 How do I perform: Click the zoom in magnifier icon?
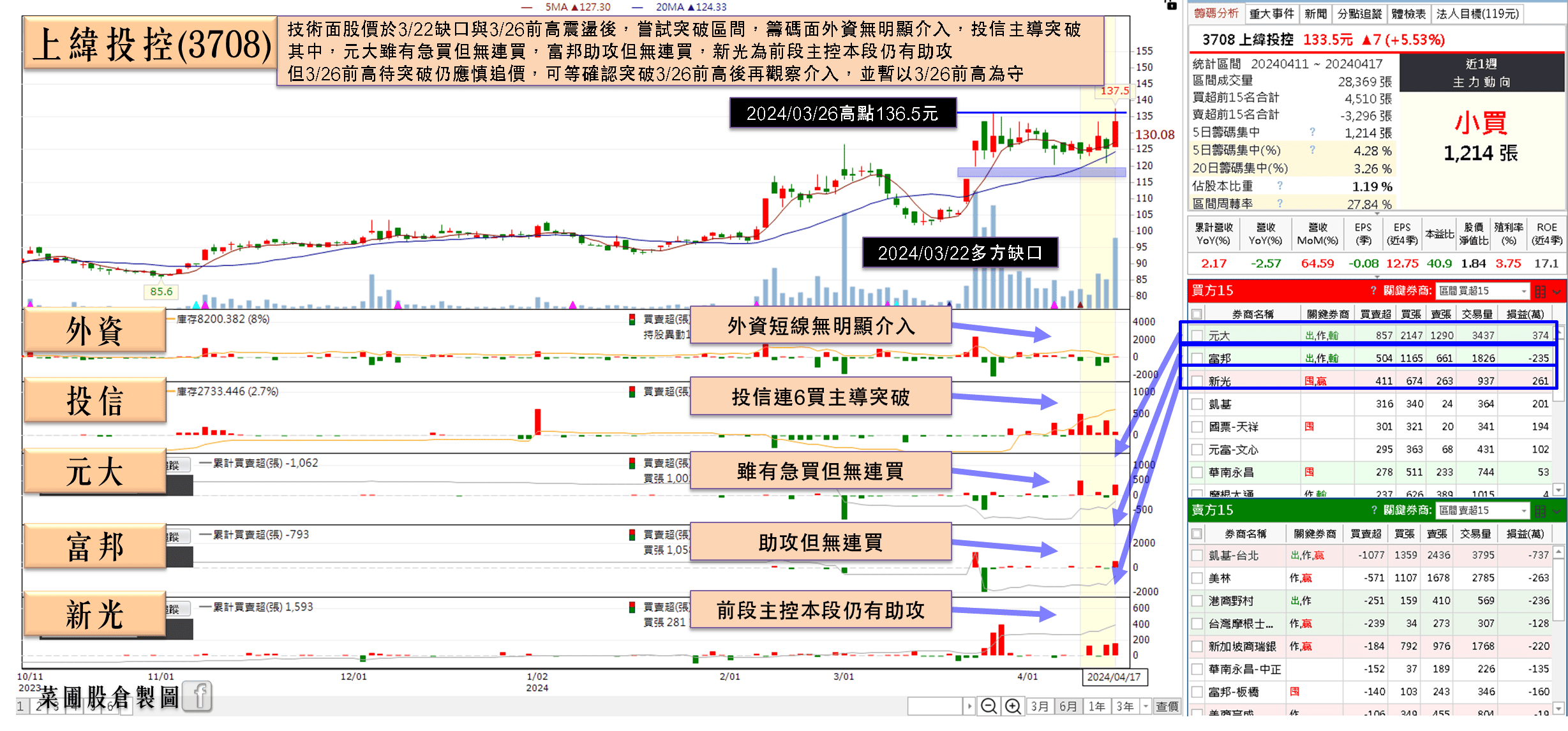coord(1013,706)
